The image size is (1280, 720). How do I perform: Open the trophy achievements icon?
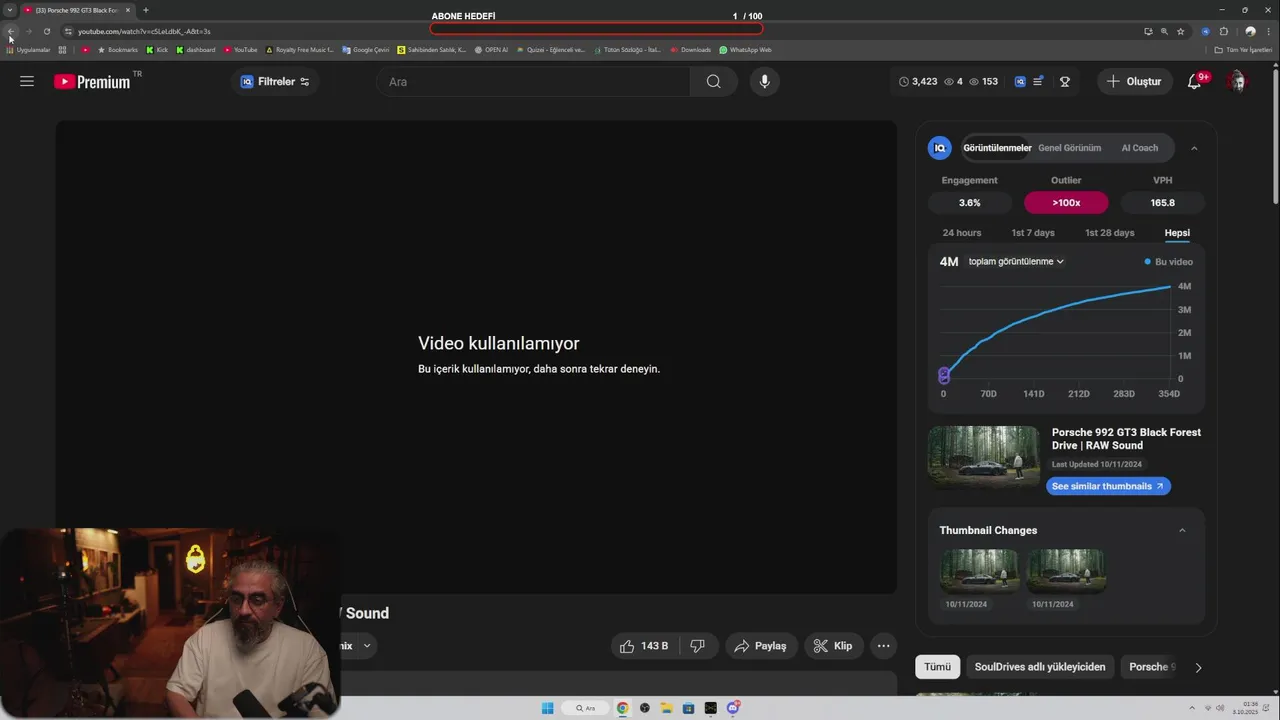click(x=1065, y=82)
